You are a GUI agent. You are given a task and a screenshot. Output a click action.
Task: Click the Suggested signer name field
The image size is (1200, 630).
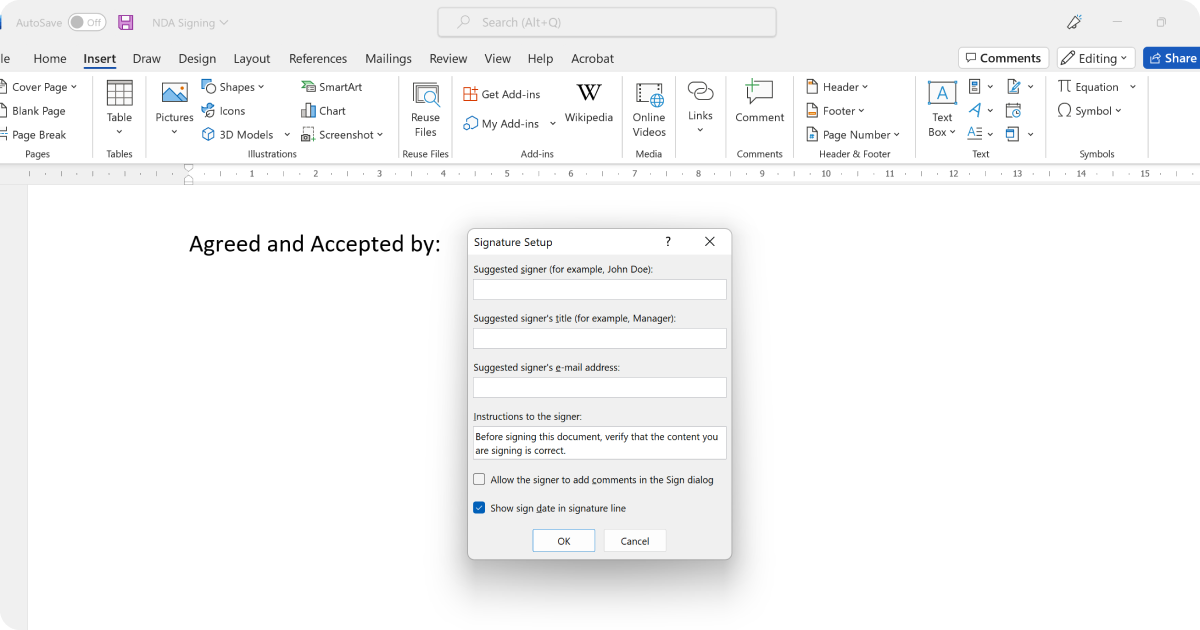click(600, 290)
